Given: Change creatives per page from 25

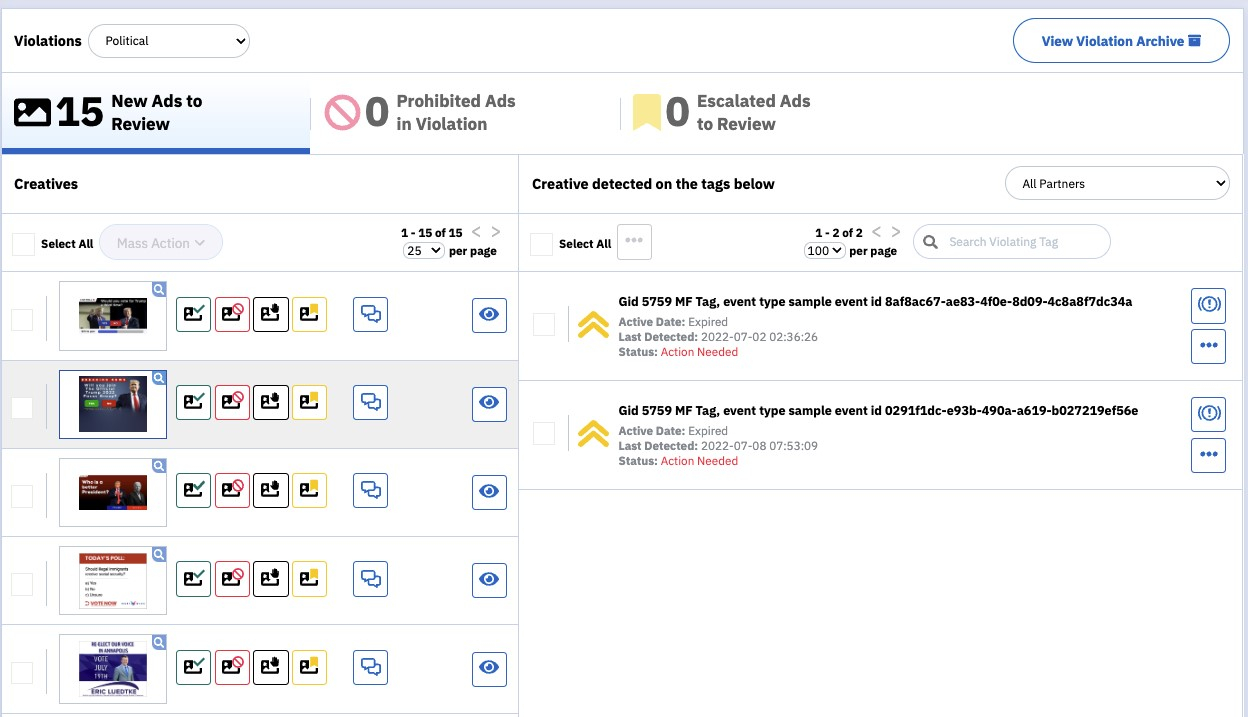Looking at the screenshot, I should 423,251.
